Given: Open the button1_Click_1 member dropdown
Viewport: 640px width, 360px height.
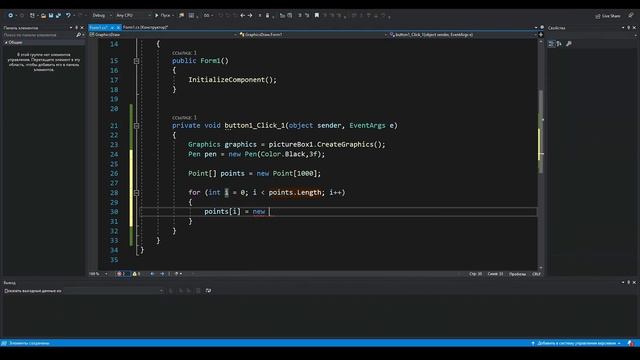Looking at the screenshot, I should (463, 35).
